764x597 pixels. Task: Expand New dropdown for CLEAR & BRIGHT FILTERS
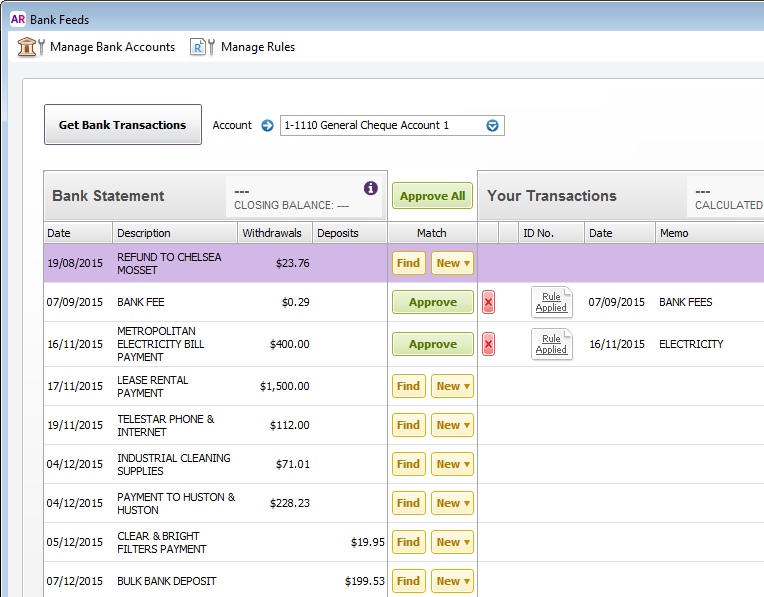(453, 542)
